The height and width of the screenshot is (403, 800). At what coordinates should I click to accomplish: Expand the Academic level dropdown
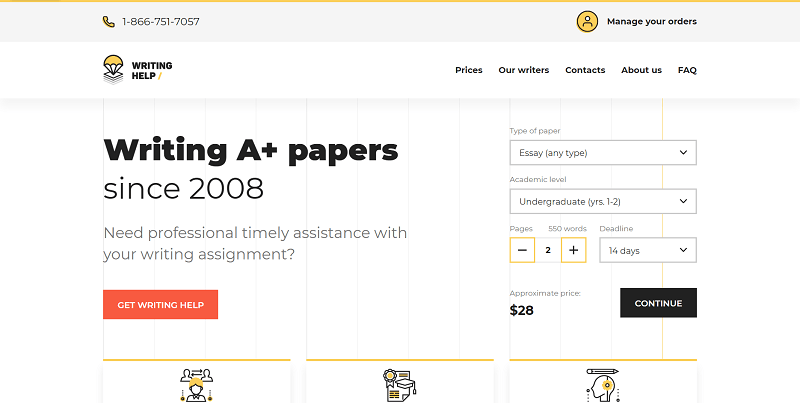[x=602, y=201]
